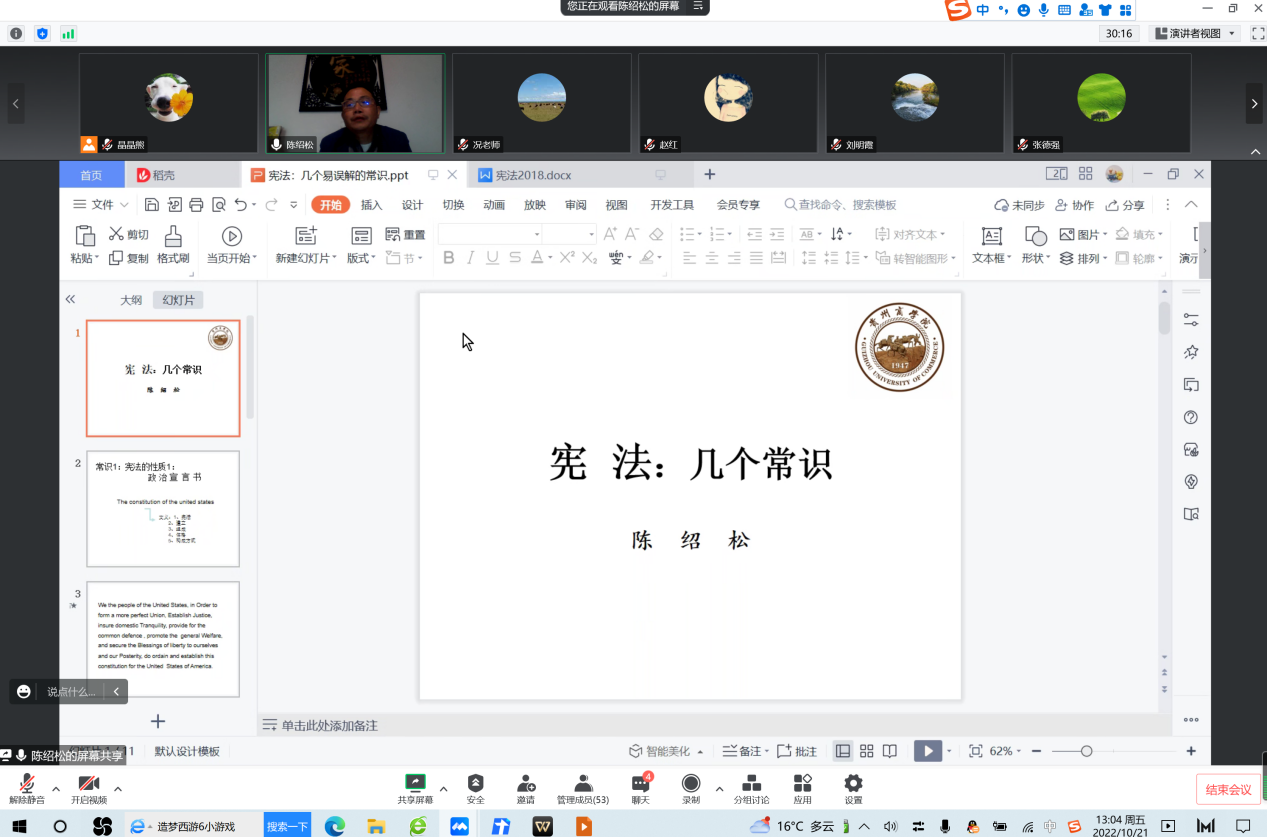Select the Format Painter (格式刷) tool
This screenshot has width=1267, height=837.
click(x=172, y=243)
